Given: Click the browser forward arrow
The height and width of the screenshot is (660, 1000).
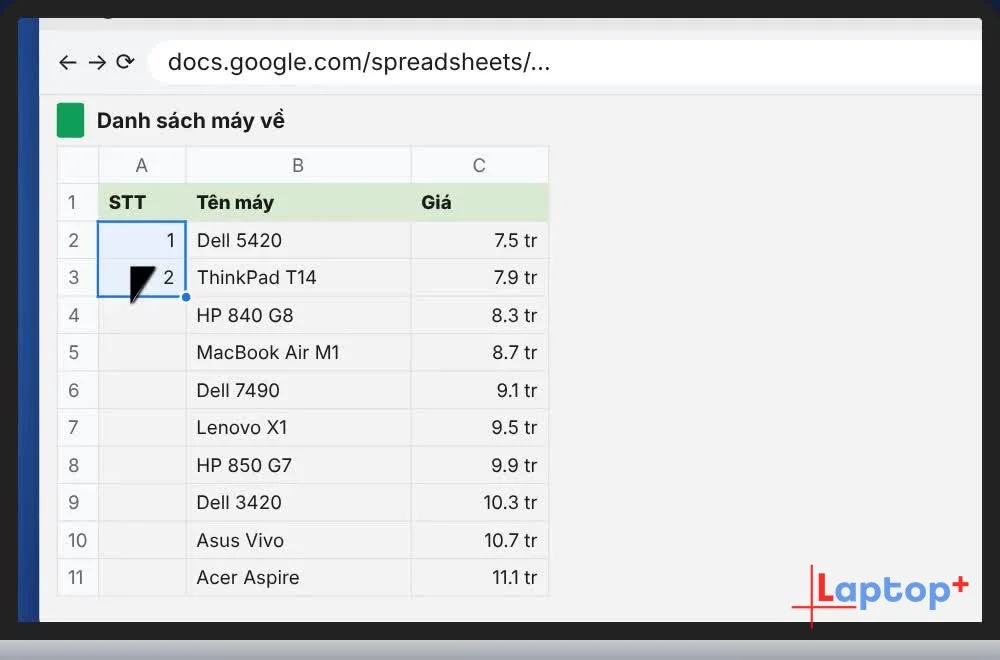Looking at the screenshot, I should [x=97, y=62].
